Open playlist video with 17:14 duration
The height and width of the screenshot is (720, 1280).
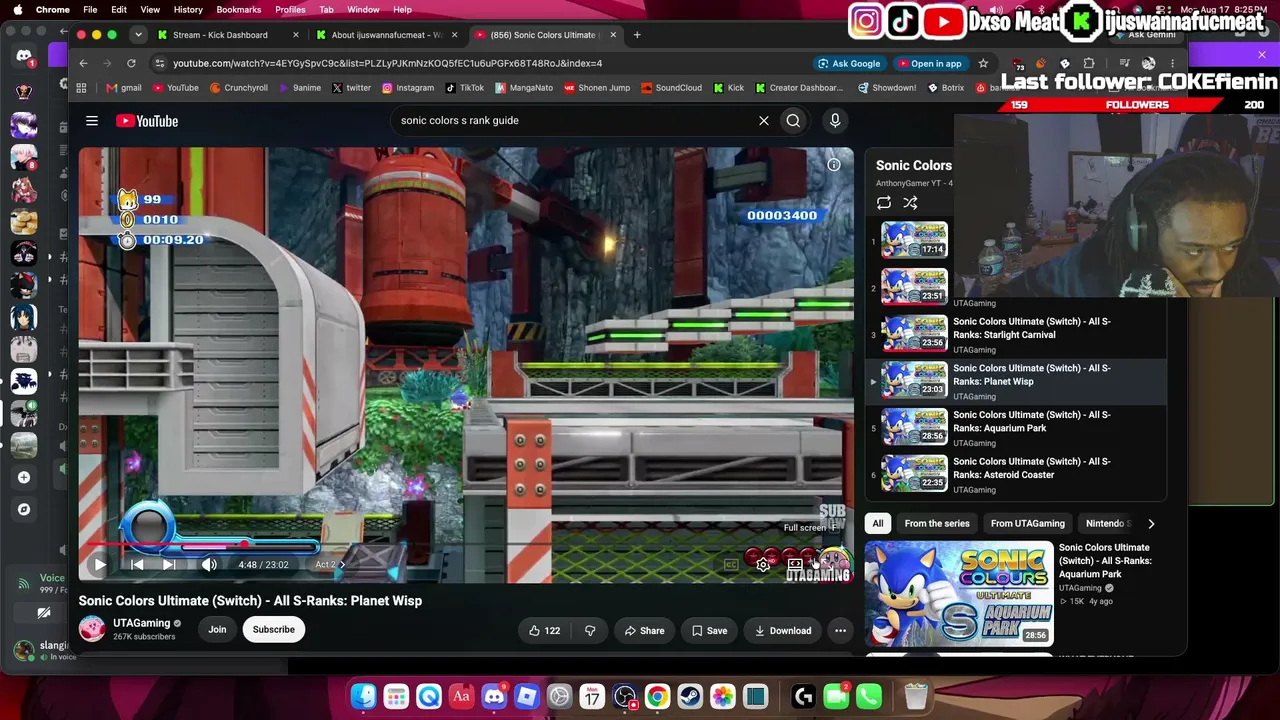pyautogui.click(x=914, y=240)
